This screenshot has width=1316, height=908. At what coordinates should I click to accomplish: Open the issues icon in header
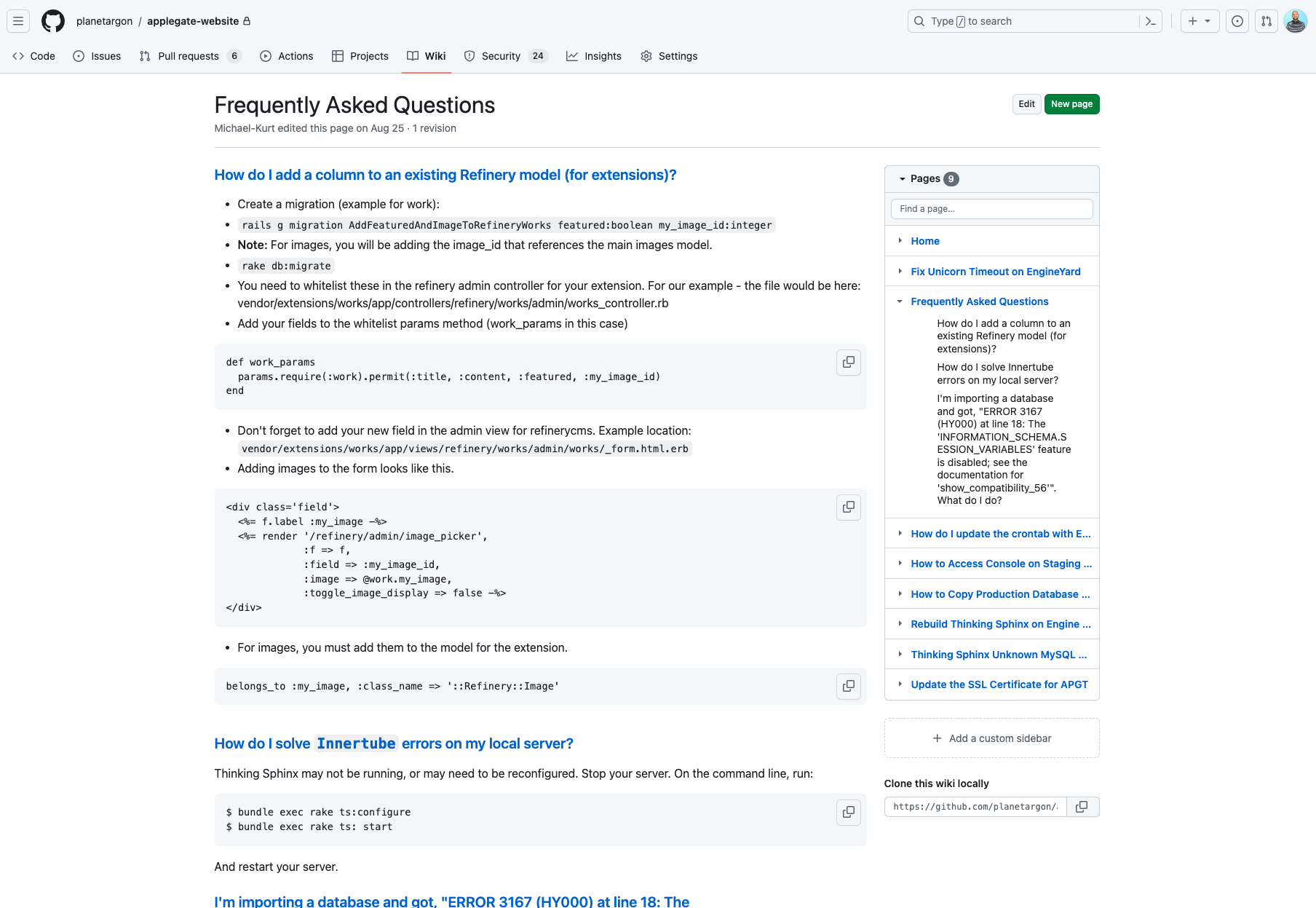(x=1237, y=21)
